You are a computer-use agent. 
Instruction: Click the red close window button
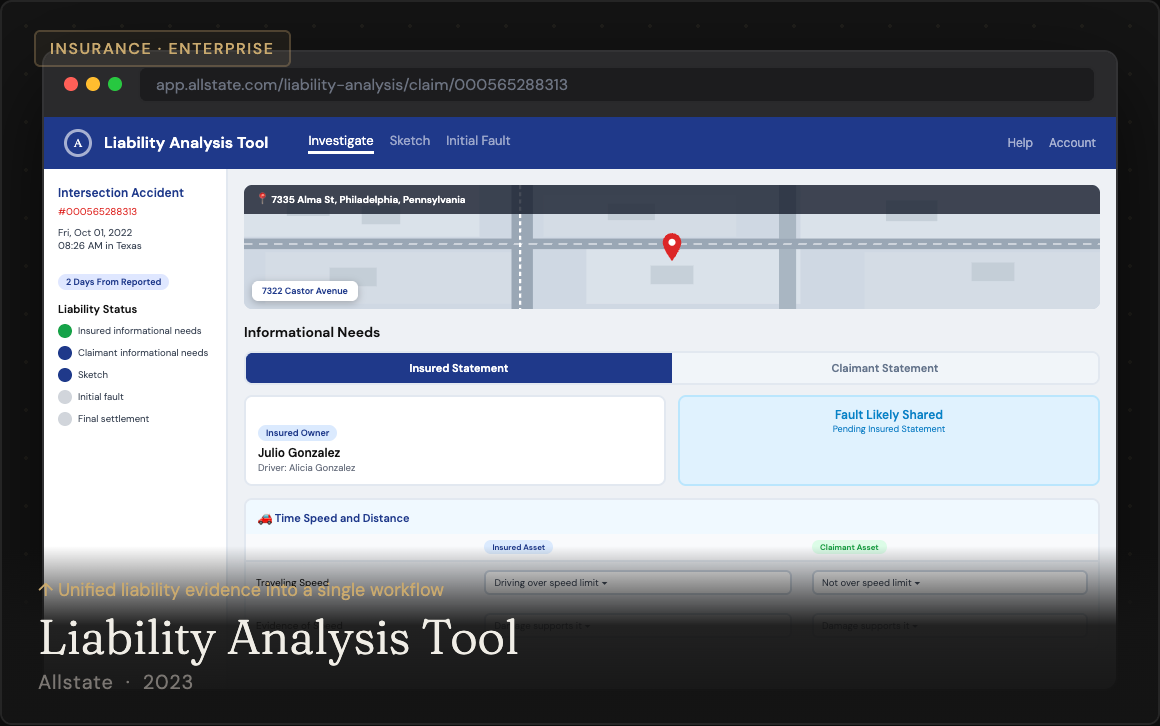point(71,84)
